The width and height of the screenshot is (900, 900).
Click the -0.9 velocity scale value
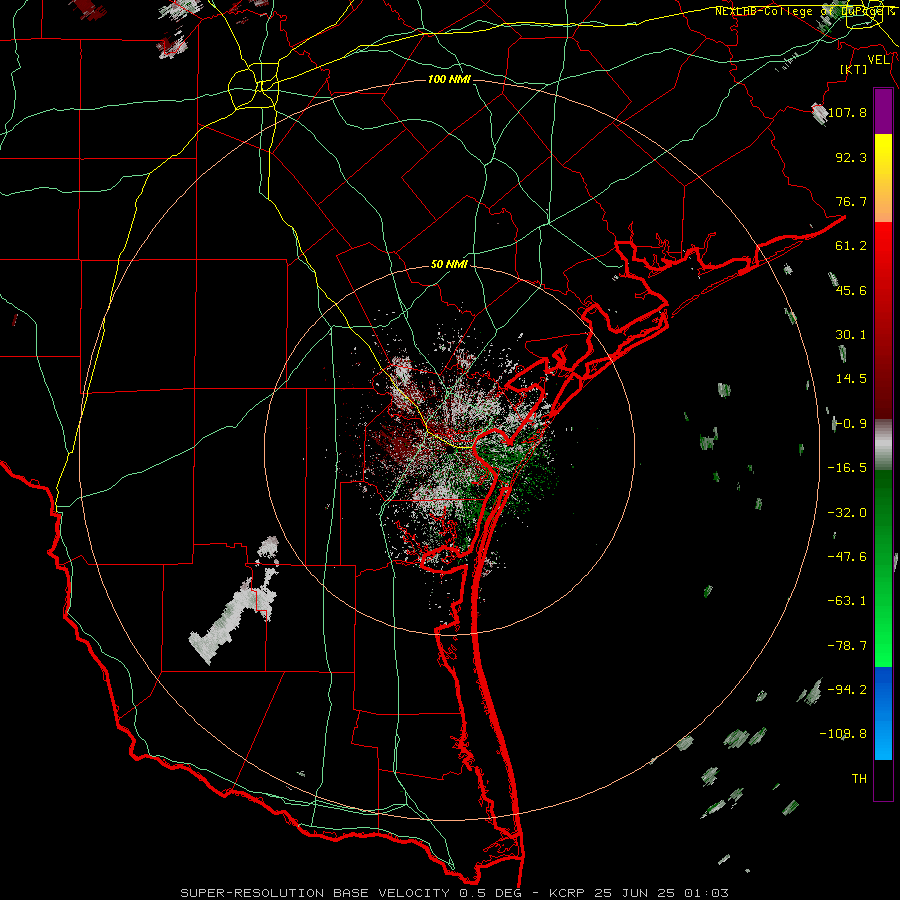pyautogui.click(x=849, y=424)
